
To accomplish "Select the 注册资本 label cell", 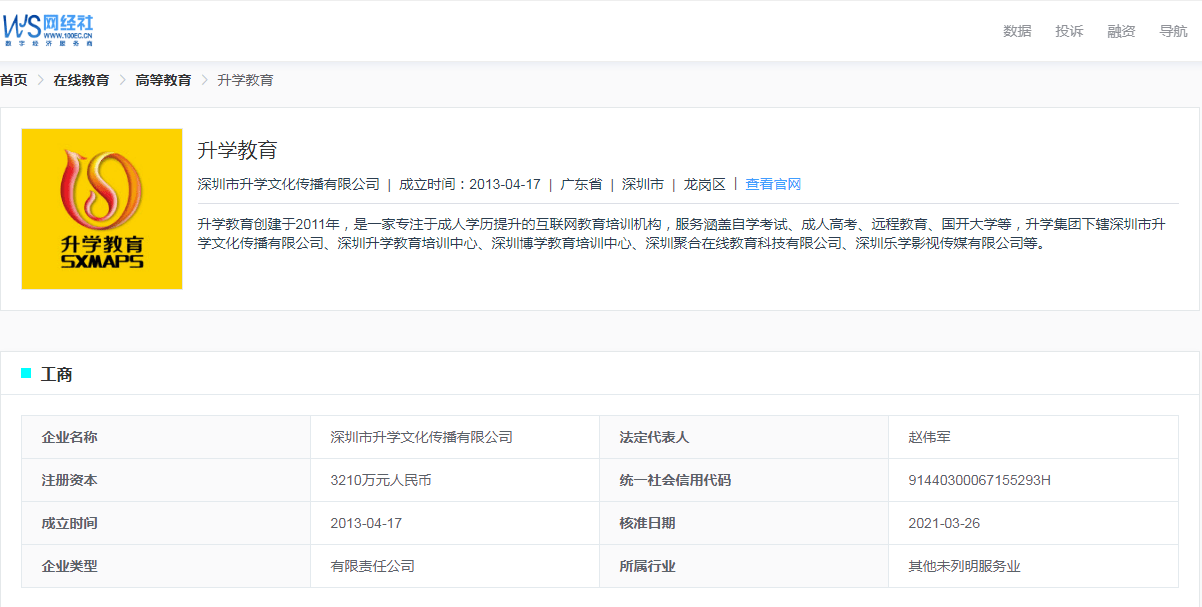I will click(x=166, y=480).
